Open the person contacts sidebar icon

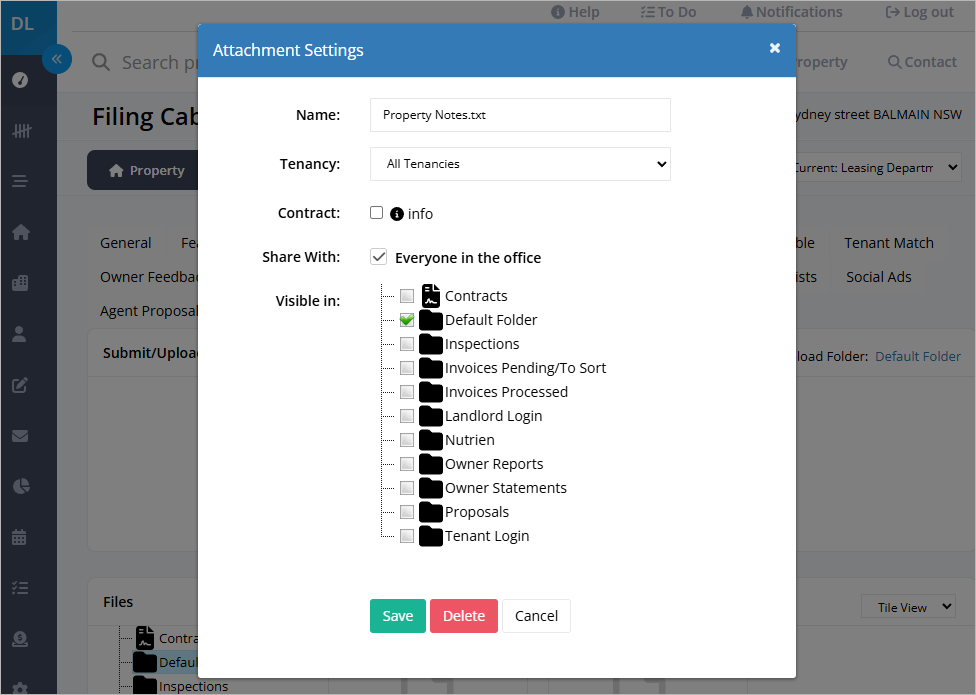click(19, 334)
